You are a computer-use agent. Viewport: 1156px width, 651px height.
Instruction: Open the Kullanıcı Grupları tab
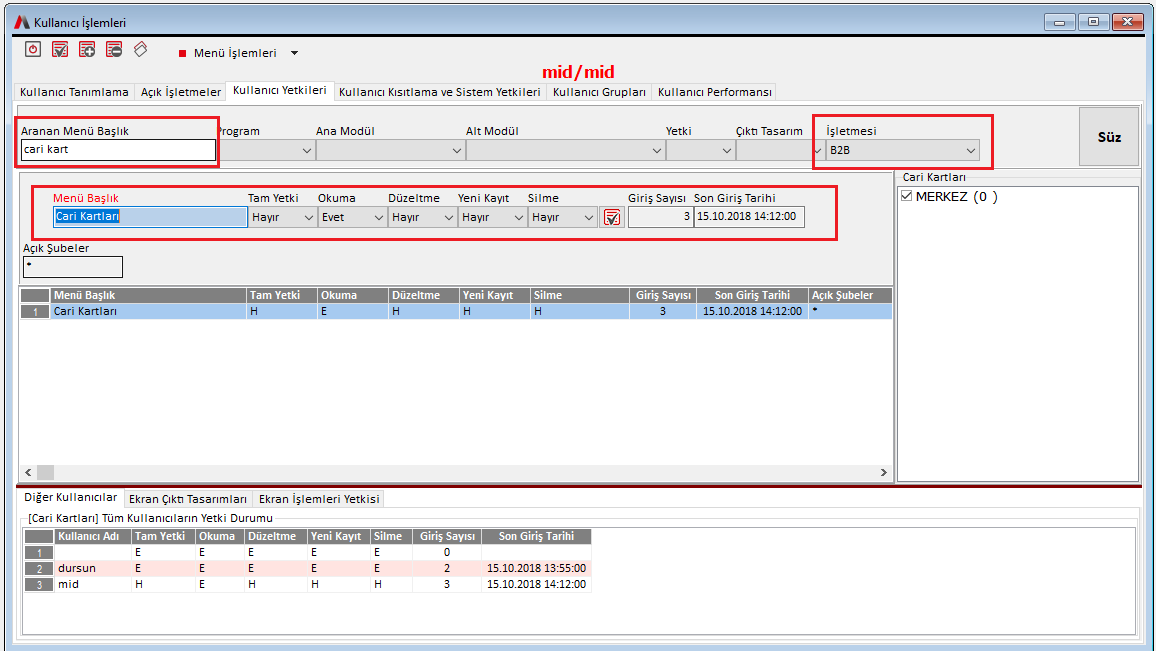tap(599, 92)
